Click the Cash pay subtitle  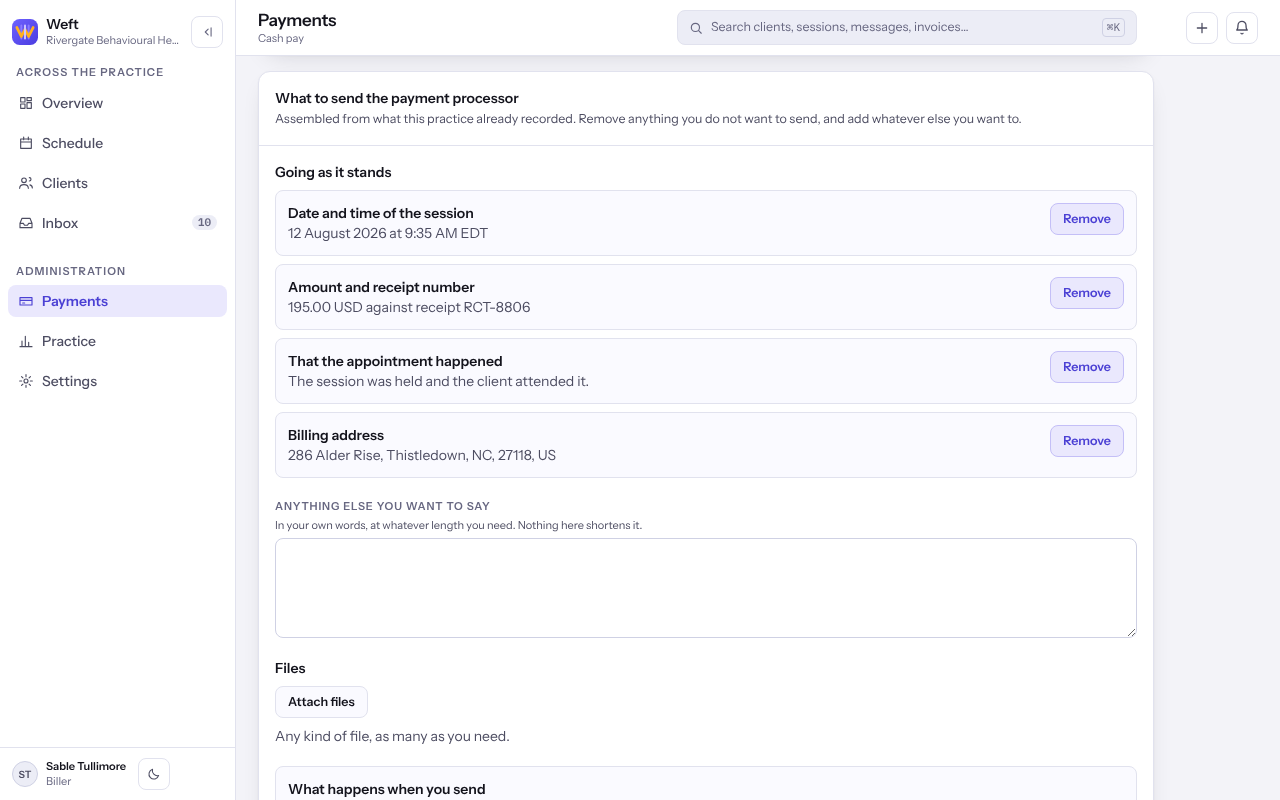tap(281, 38)
